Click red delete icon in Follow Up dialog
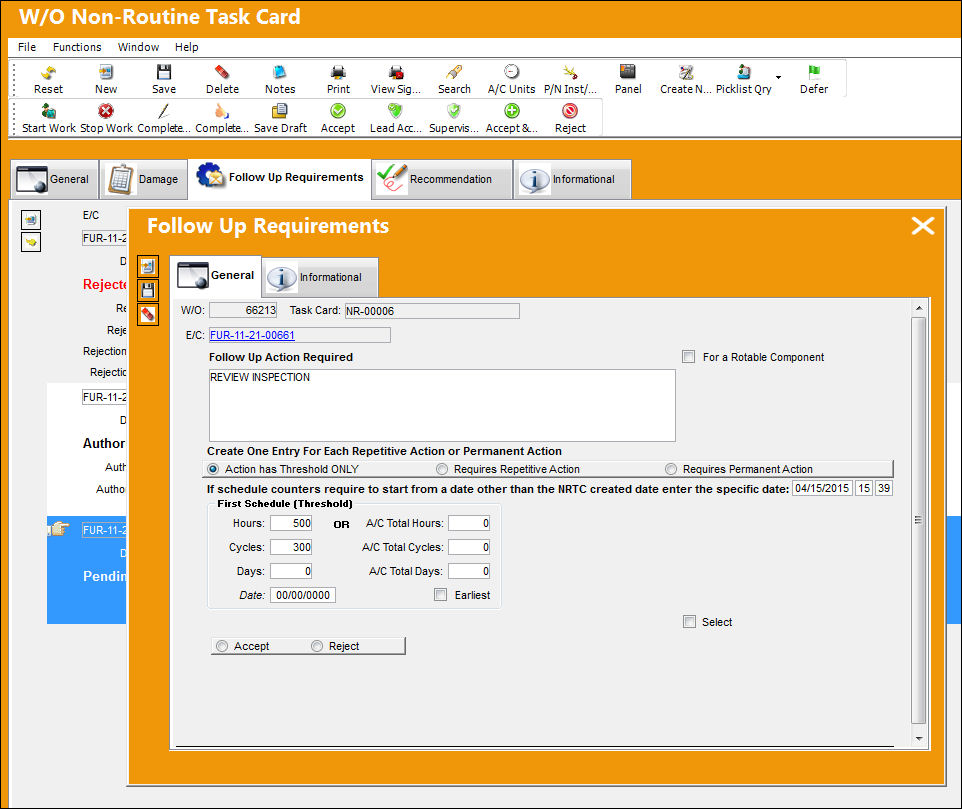The height and width of the screenshot is (809, 962). point(148,315)
